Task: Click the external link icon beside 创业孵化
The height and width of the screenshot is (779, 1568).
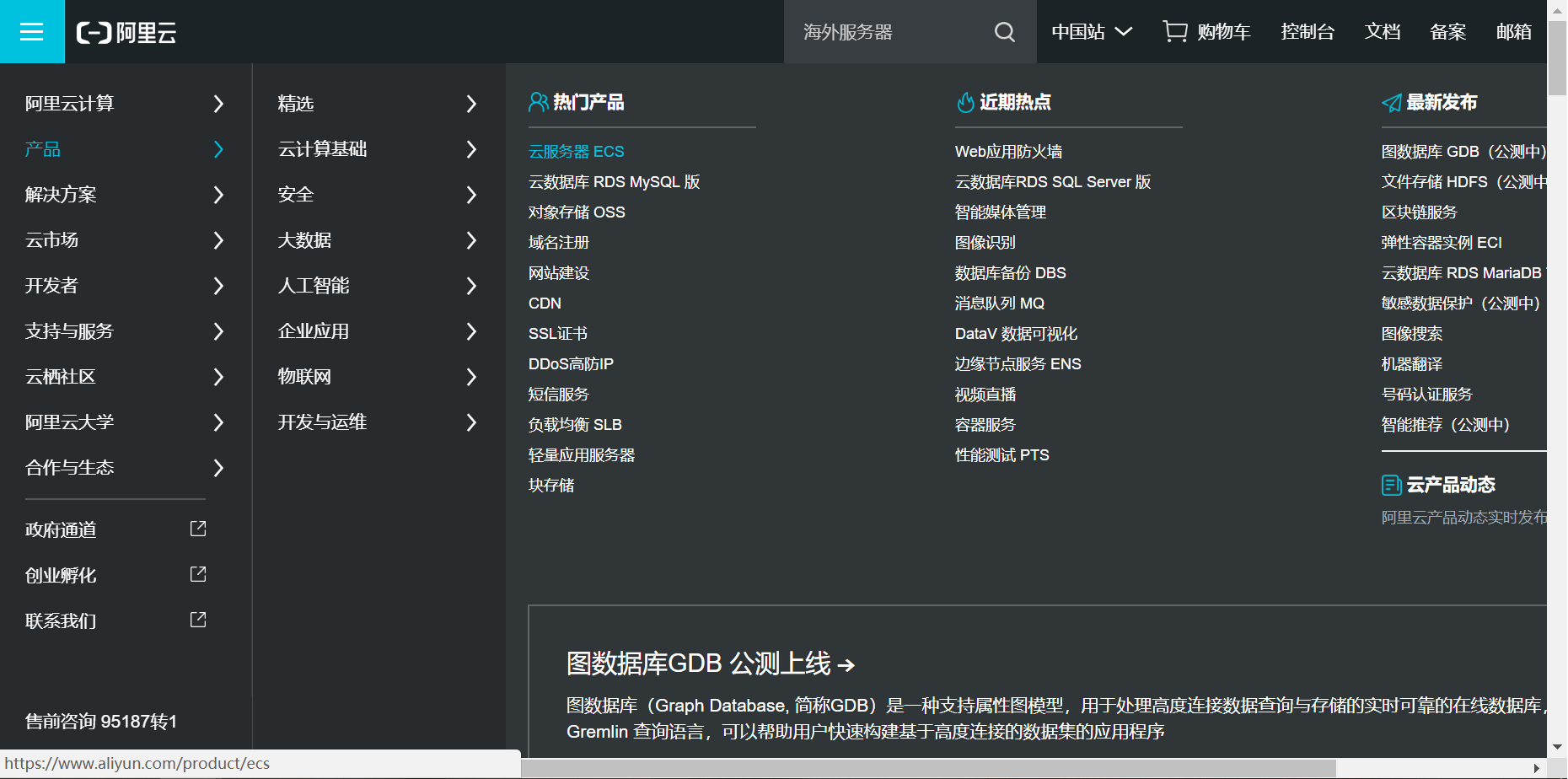Action: point(197,573)
